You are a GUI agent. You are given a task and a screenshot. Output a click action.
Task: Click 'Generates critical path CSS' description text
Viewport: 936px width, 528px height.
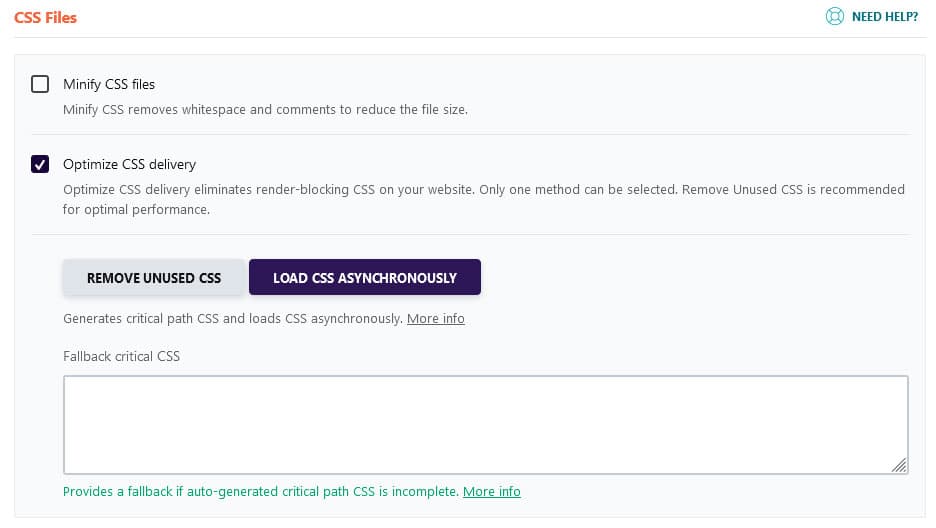point(232,319)
